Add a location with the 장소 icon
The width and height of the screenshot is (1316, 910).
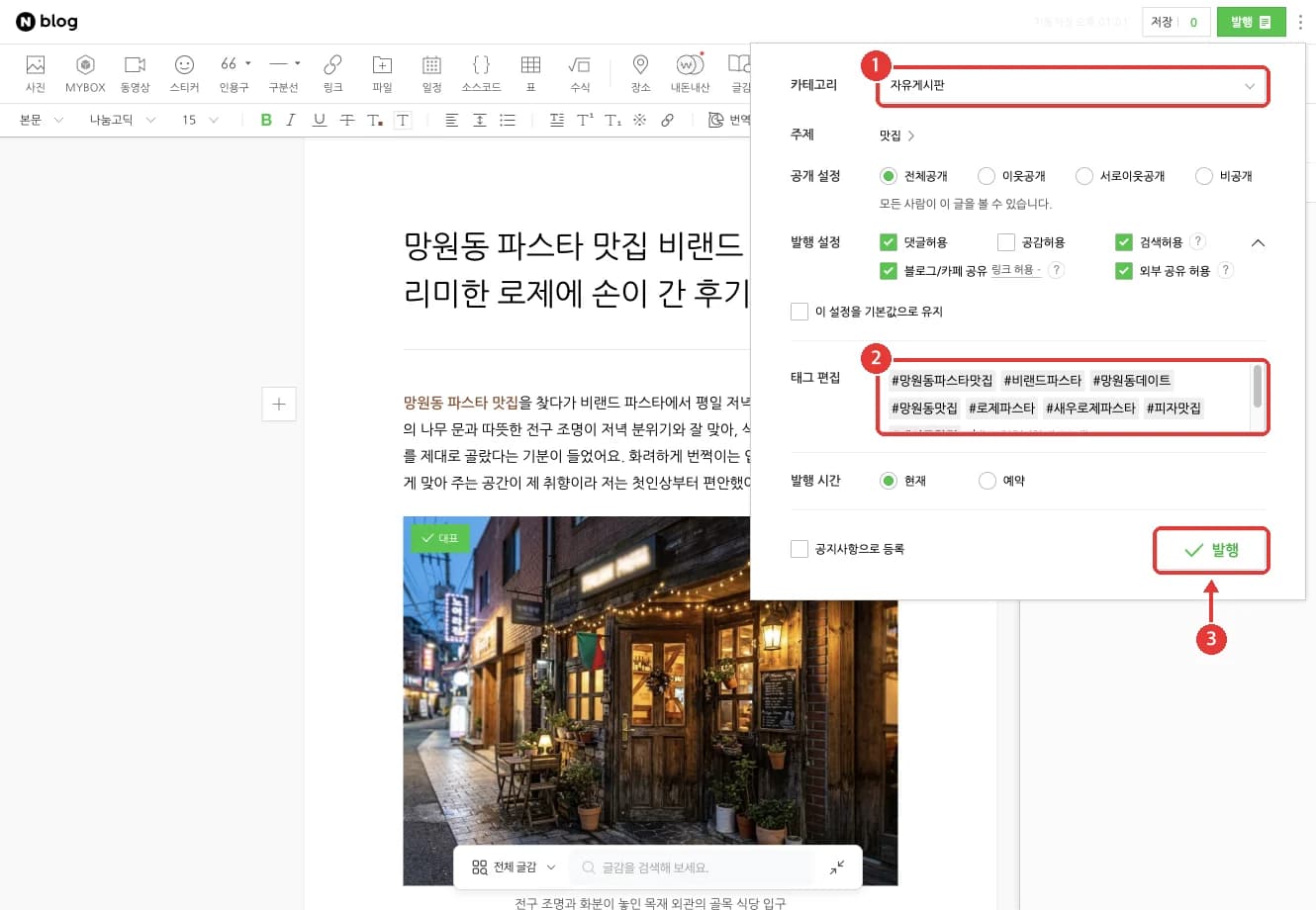pyautogui.click(x=640, y=73)
